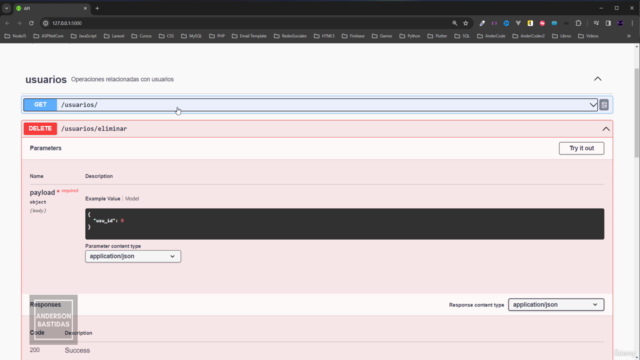Click 'Response content type' label
Viewport: 640px width, 360px height.
476,305
